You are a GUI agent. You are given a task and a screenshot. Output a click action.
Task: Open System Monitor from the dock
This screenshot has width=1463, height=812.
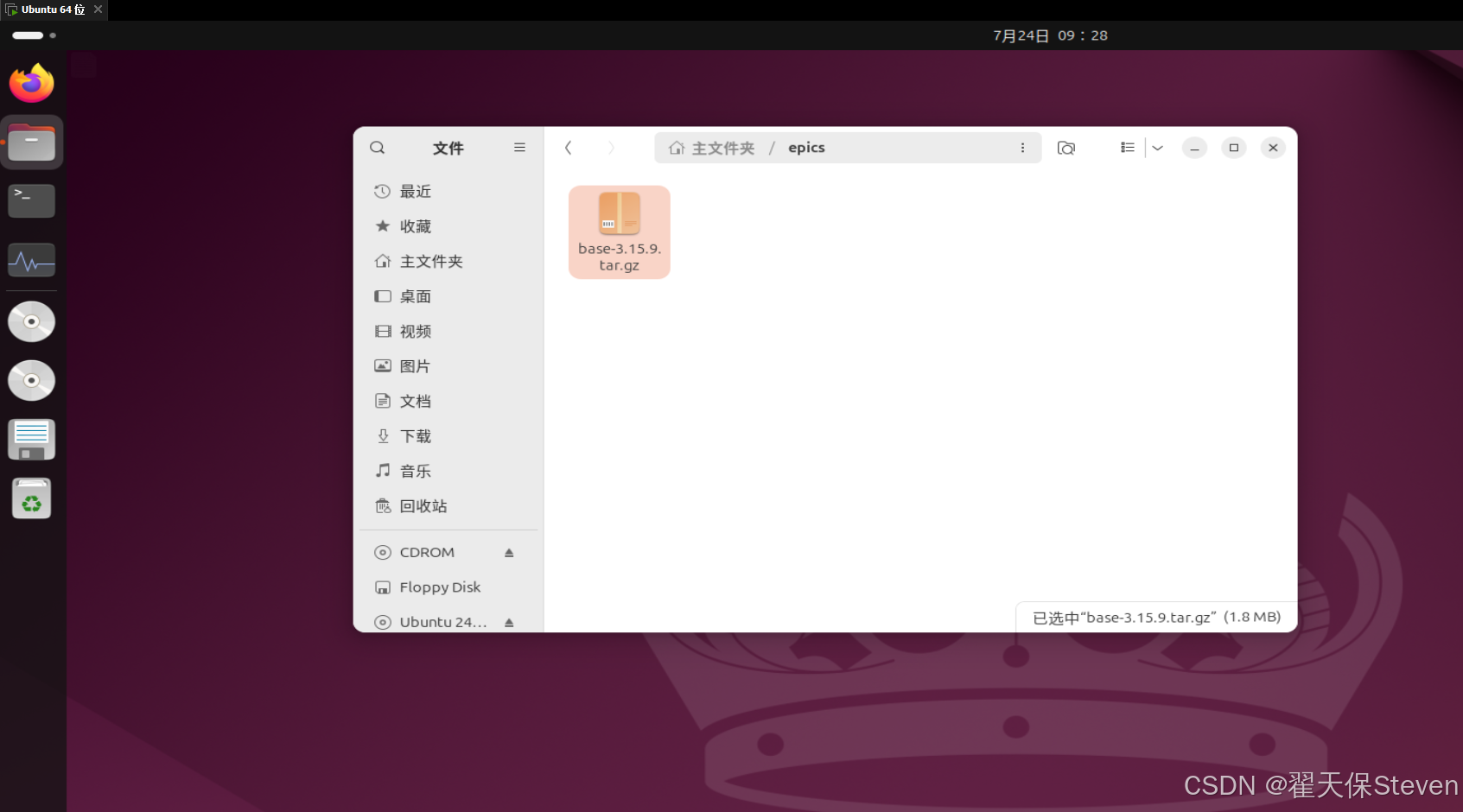click(x=32, y=260)
